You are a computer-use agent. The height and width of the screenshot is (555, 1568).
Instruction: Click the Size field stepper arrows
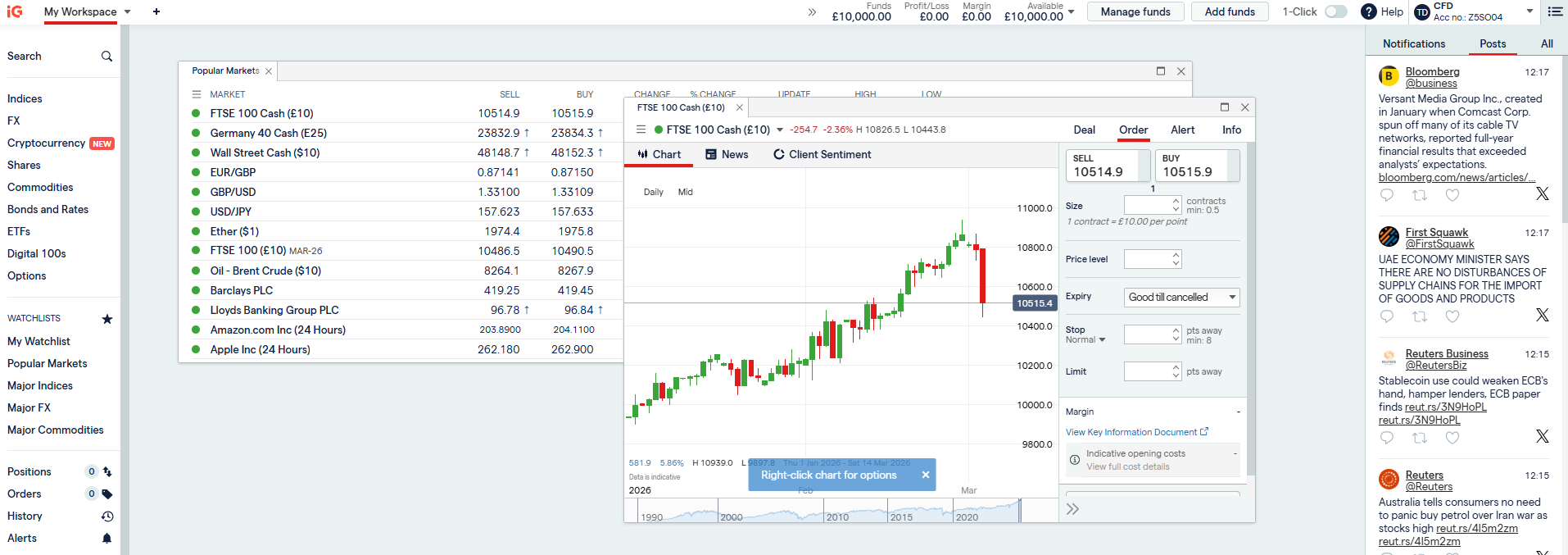[x=1176, y=205]
